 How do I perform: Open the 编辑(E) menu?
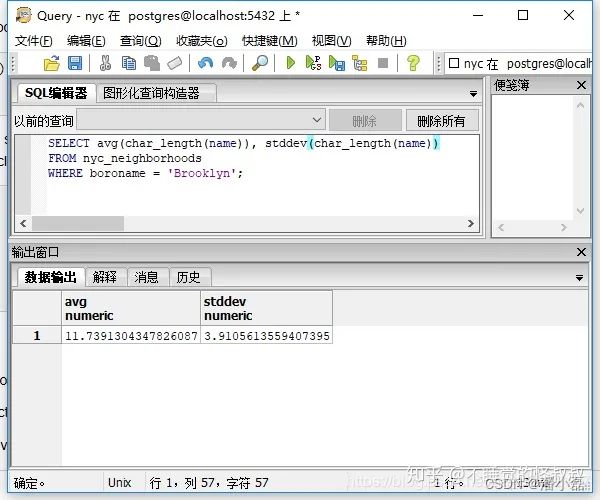[x=86, y=41]
